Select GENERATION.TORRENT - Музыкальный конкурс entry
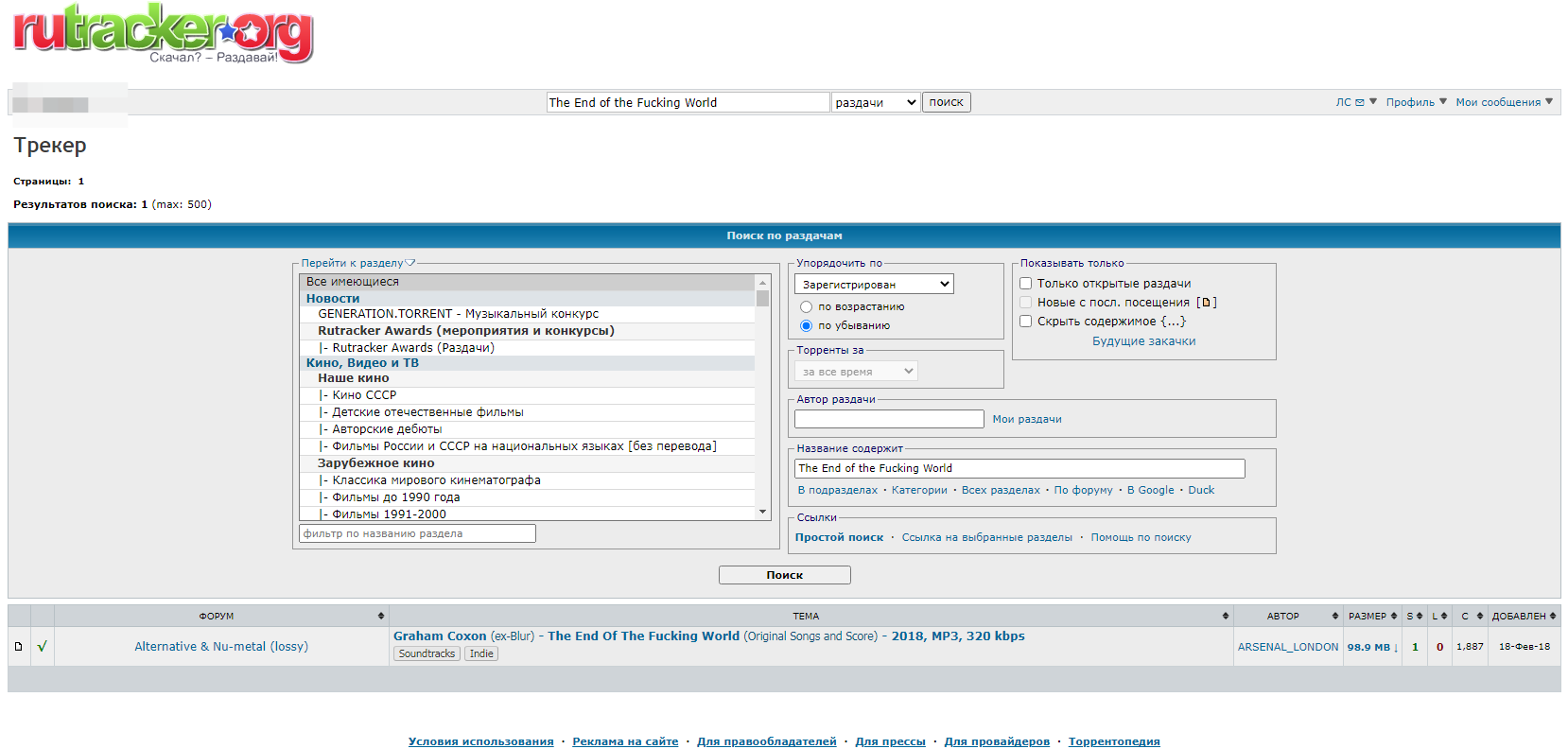The width and height of the screenshot is (1568, 749). tap(527, 314)
